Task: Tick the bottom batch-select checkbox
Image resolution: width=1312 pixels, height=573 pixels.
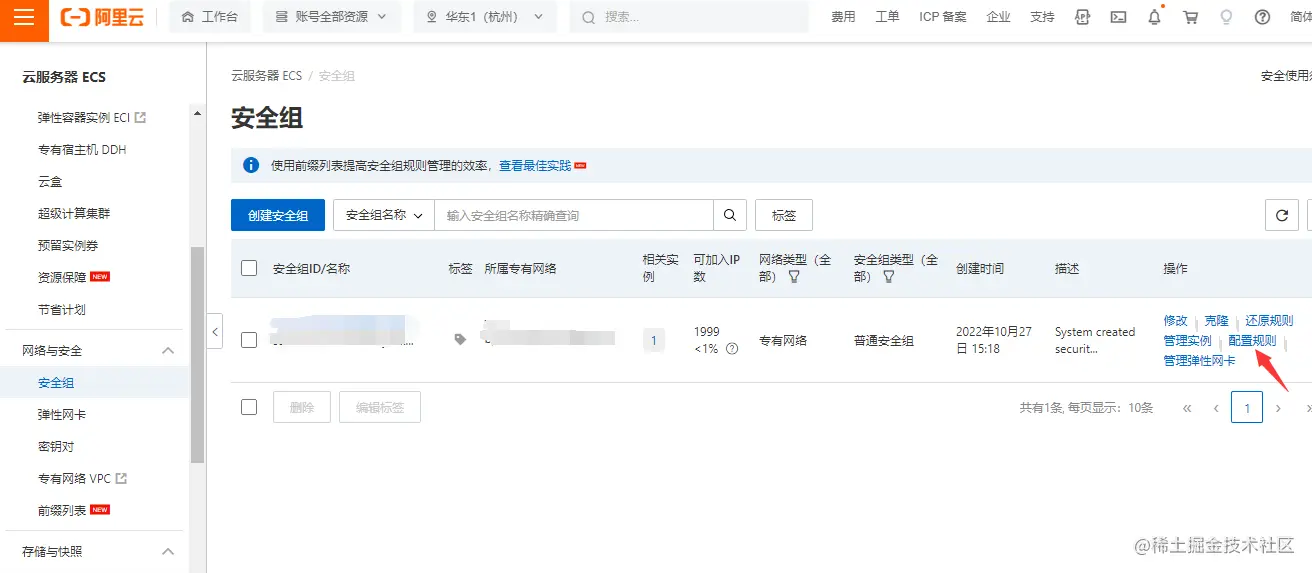Action: point(249,407)
